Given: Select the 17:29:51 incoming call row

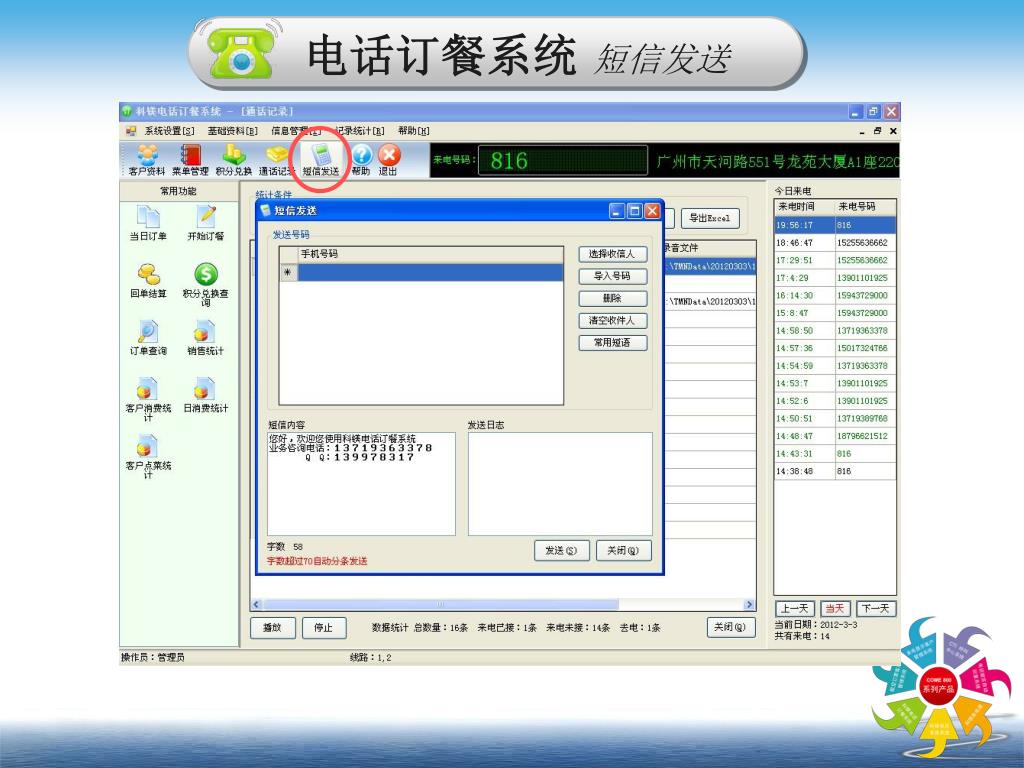Looking at the screenshot, I should [835, 261].
